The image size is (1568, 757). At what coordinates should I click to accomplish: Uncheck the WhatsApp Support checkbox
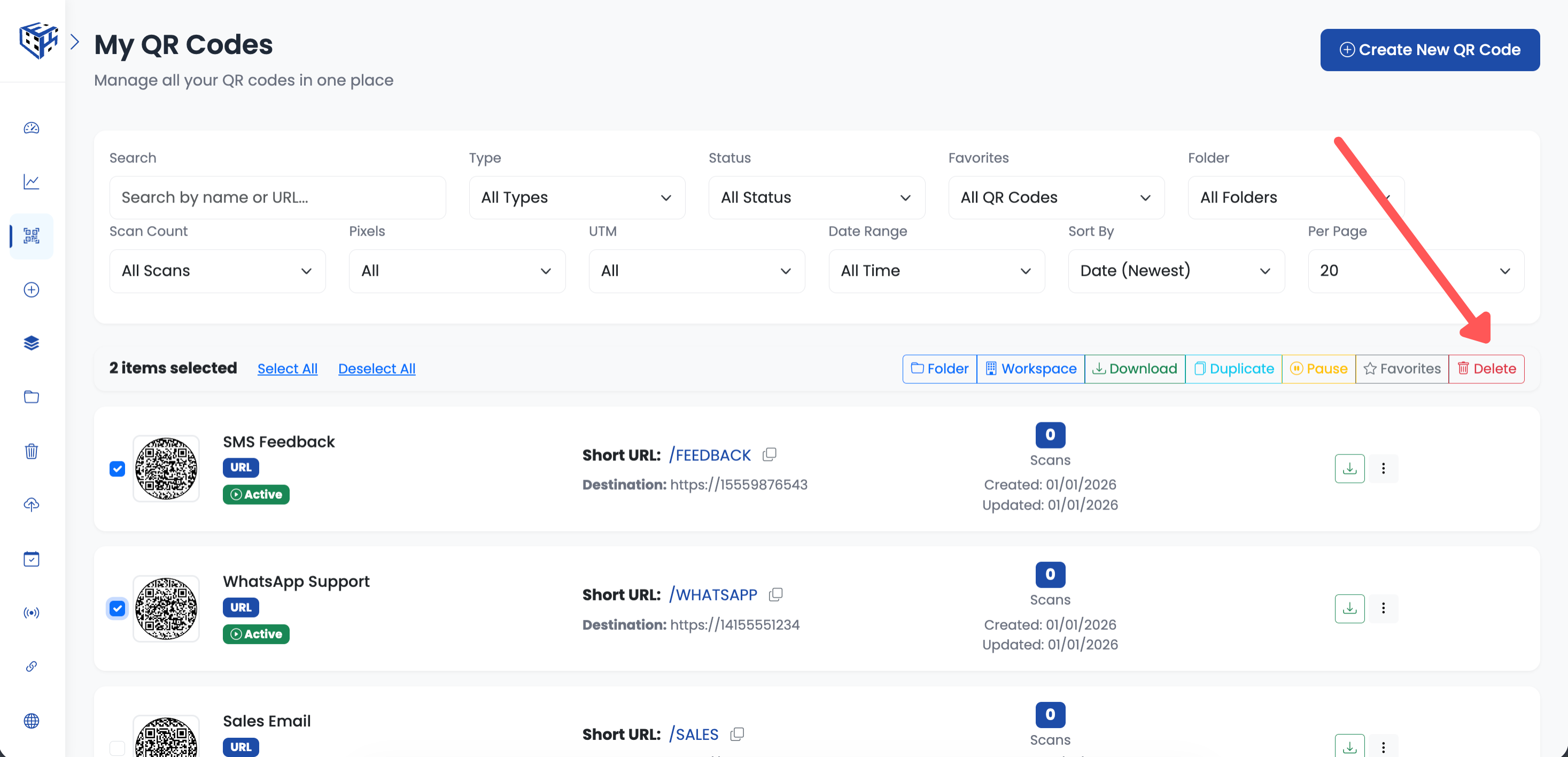[x=117, y=608]
